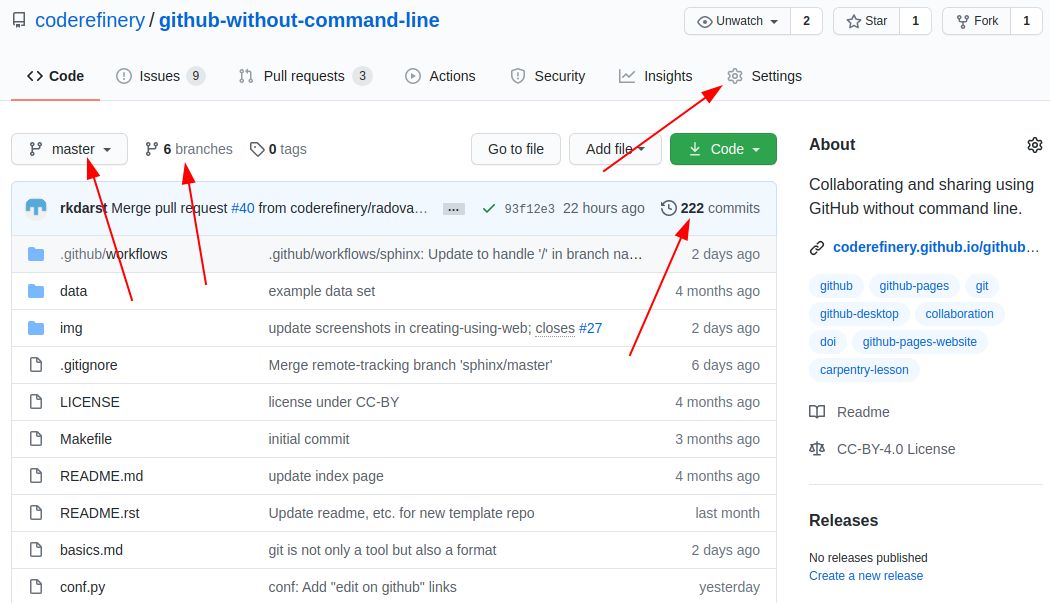Switch to the Code tab

[56, 76]
